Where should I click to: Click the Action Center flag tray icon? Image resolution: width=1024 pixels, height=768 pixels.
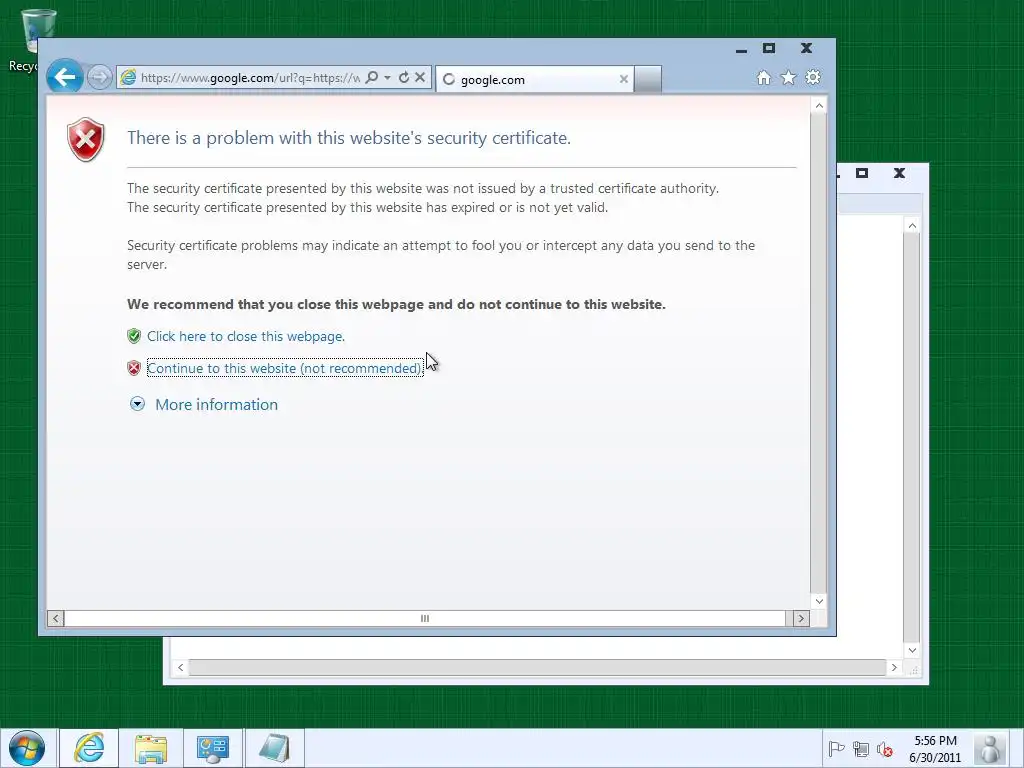[x=836, y=749]
